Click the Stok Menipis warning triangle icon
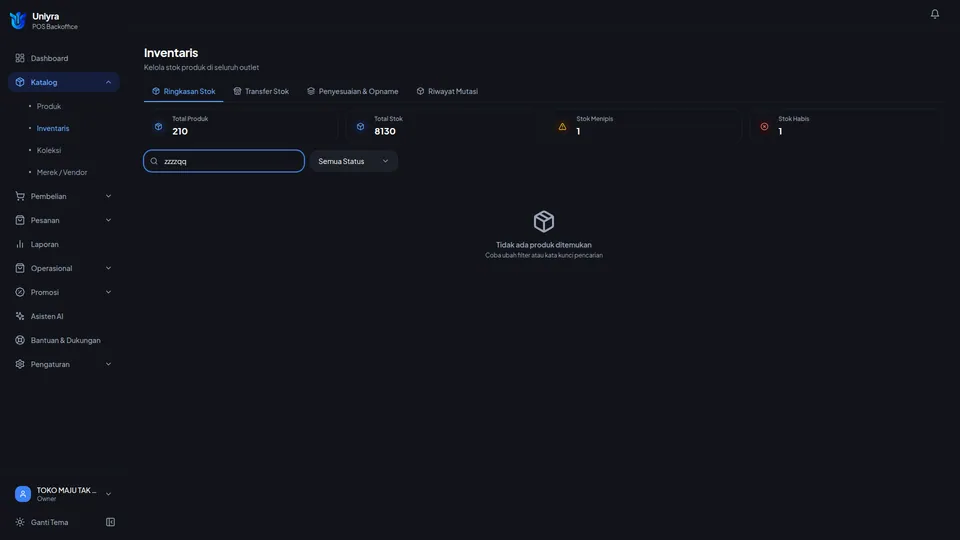This screenshot has width=960, height=540. point(562,126)
